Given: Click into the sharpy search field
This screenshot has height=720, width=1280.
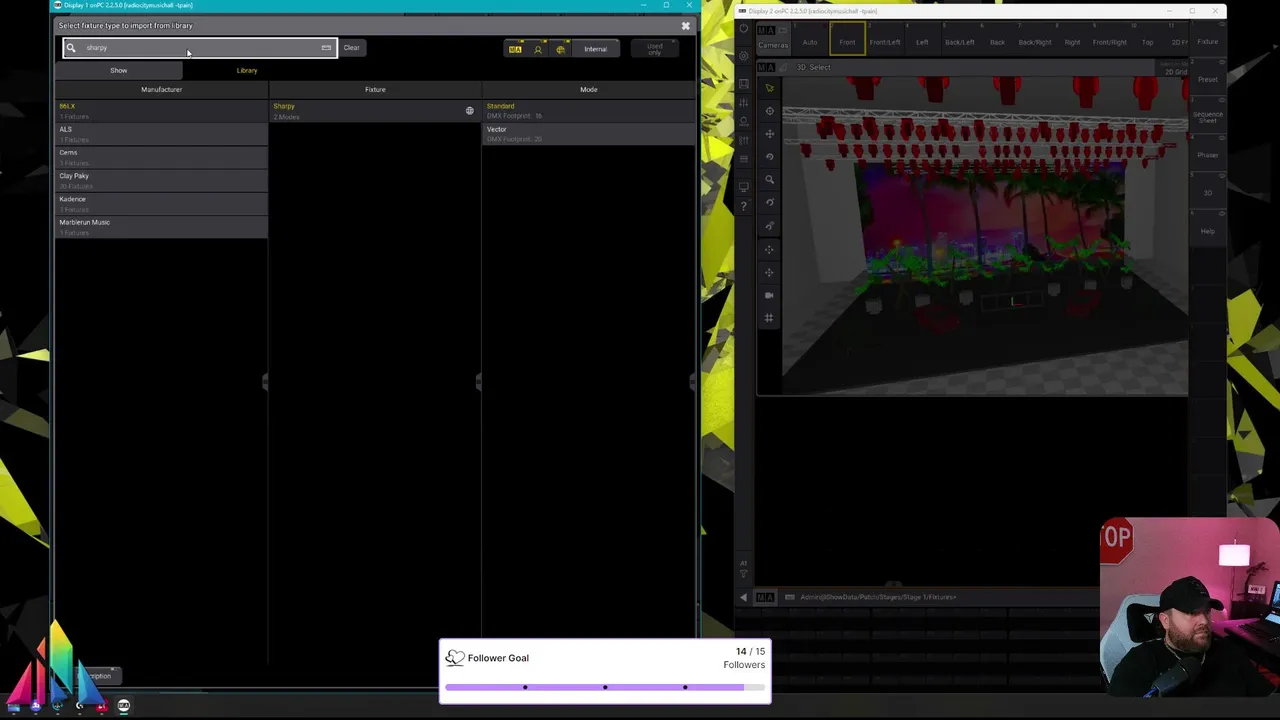Looking at the screenshot, I should pyautogui.click(x=200, y=48).
